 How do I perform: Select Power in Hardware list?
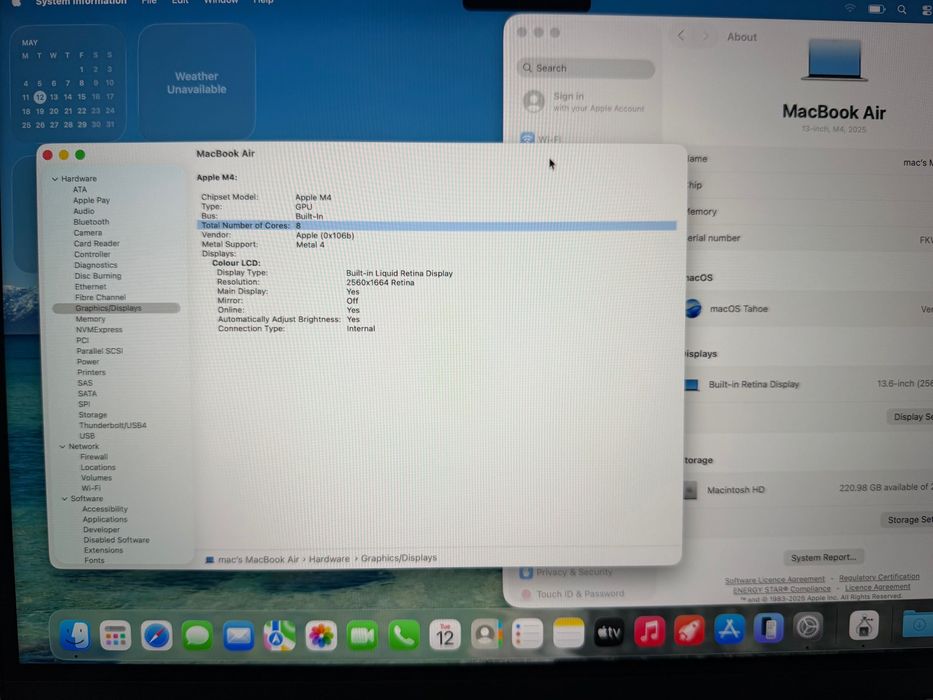click(88, 362)
